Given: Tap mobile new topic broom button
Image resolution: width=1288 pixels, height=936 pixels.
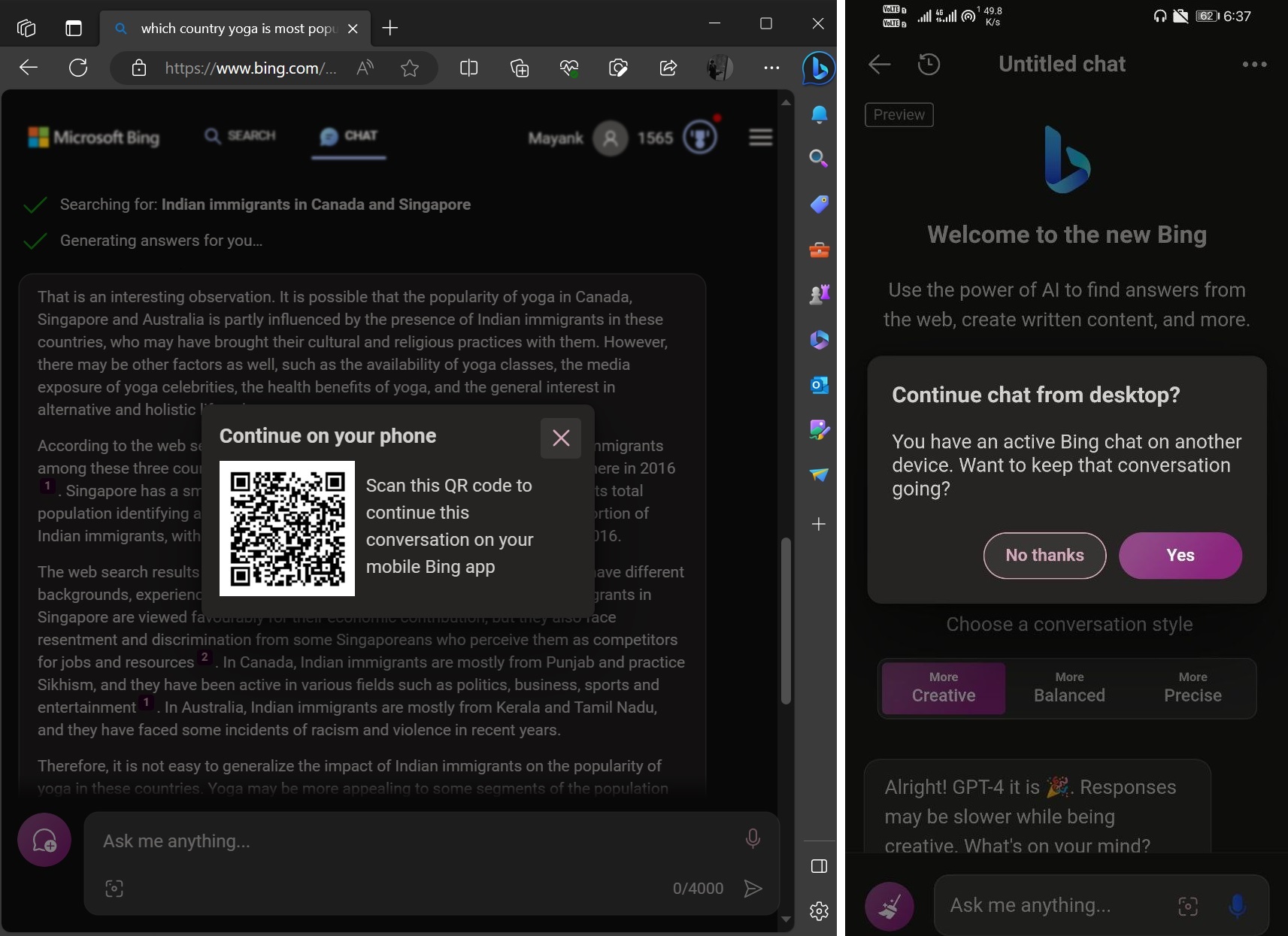Looking at the screenshot, I should point(889,906).
